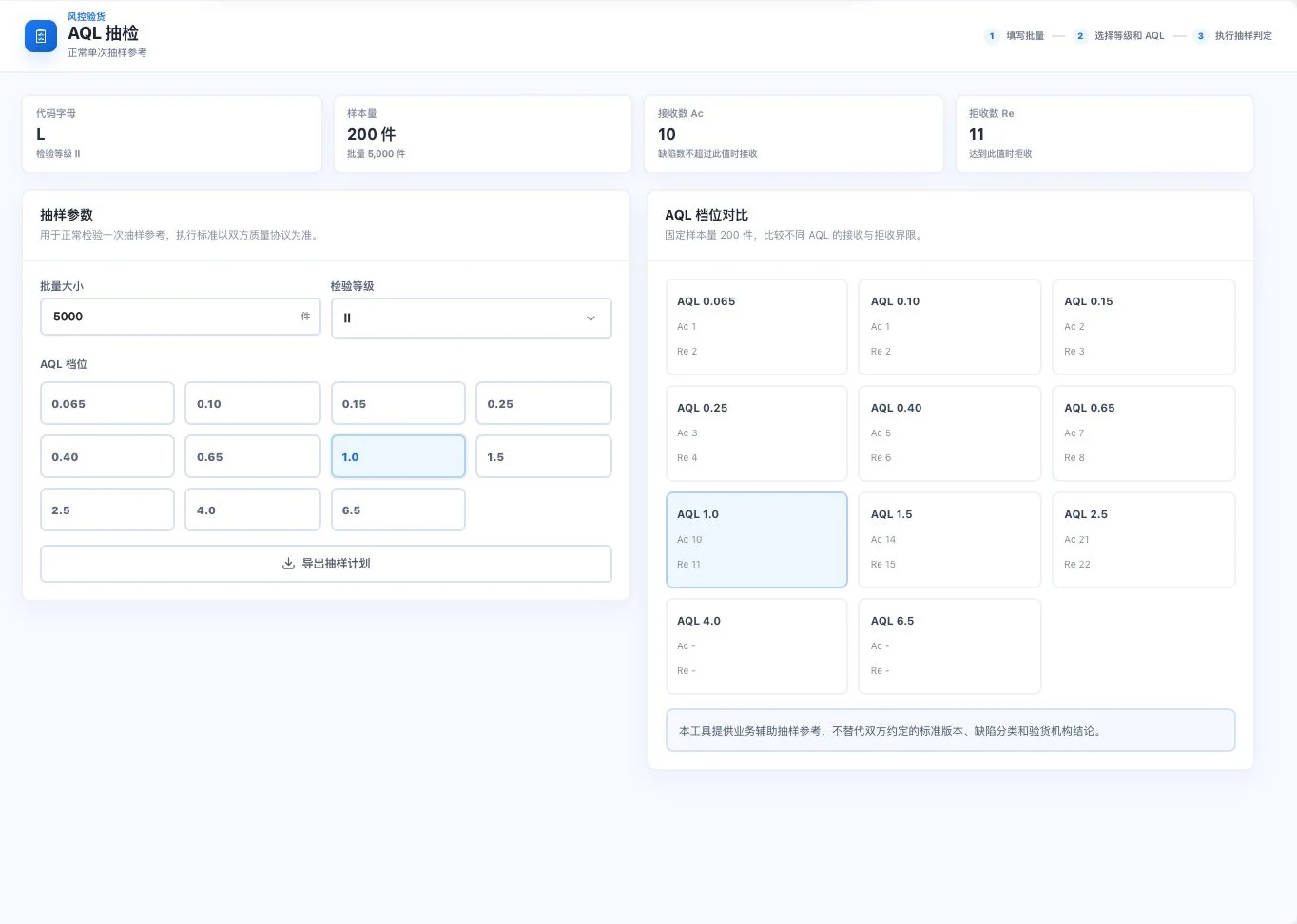This screenshot has width=1297, height=924.
Task: Click the 代码字母 value L
Action: [x=41, y=134]
